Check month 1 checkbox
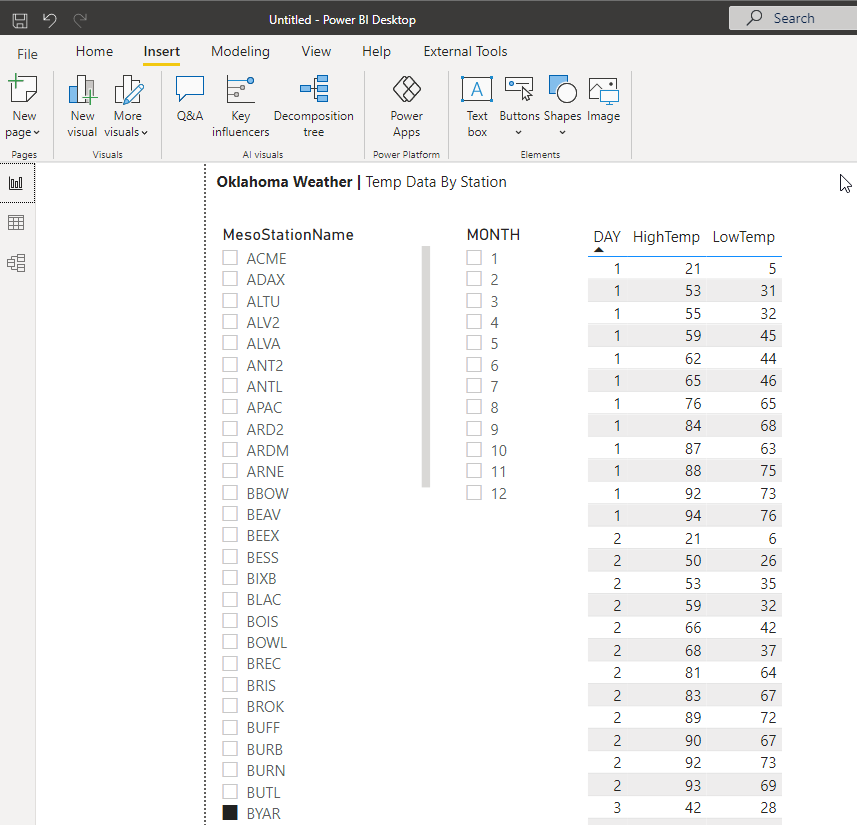This screenshot has height=825, width=857. click(474, 258)
